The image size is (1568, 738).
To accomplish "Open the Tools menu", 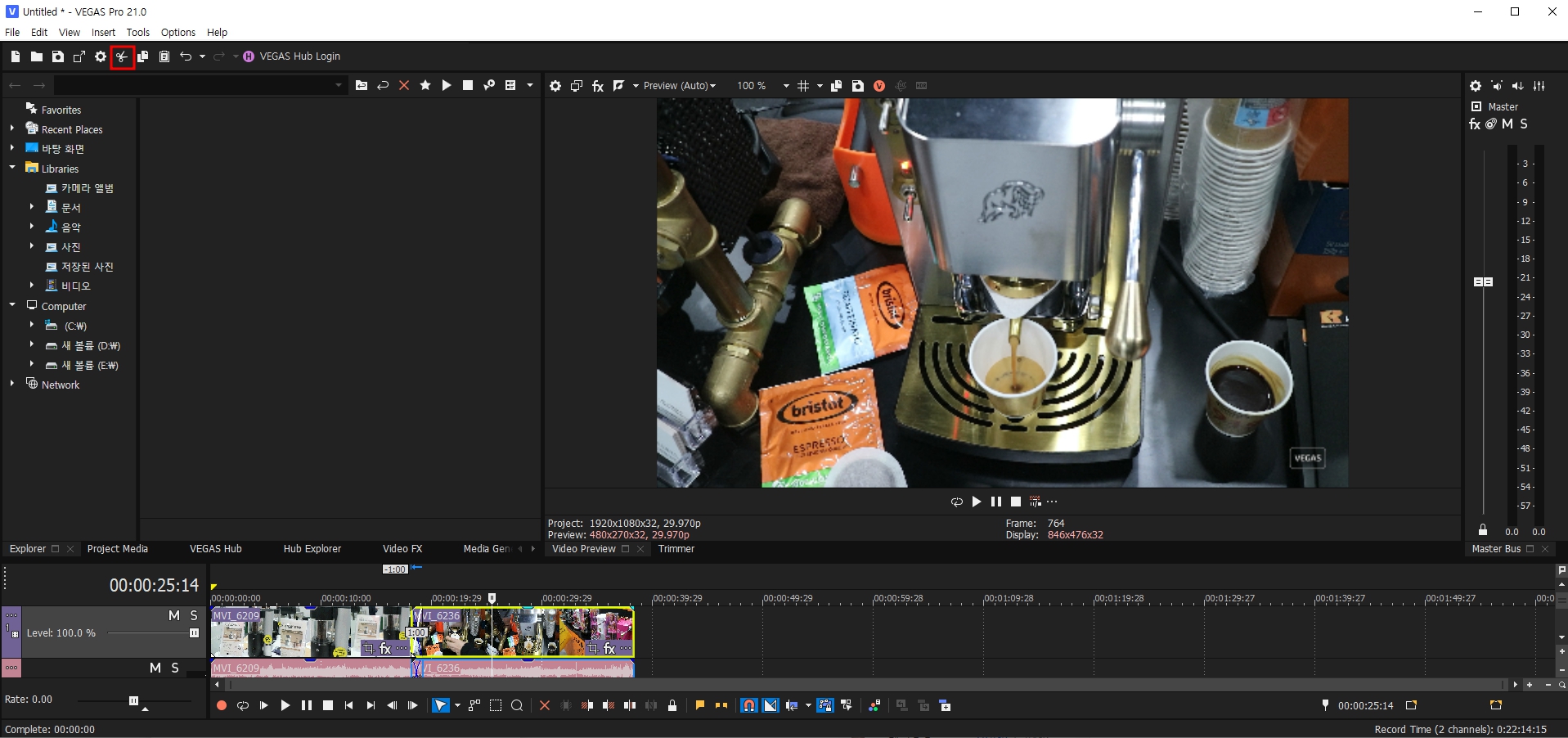I will pos(138,33).
